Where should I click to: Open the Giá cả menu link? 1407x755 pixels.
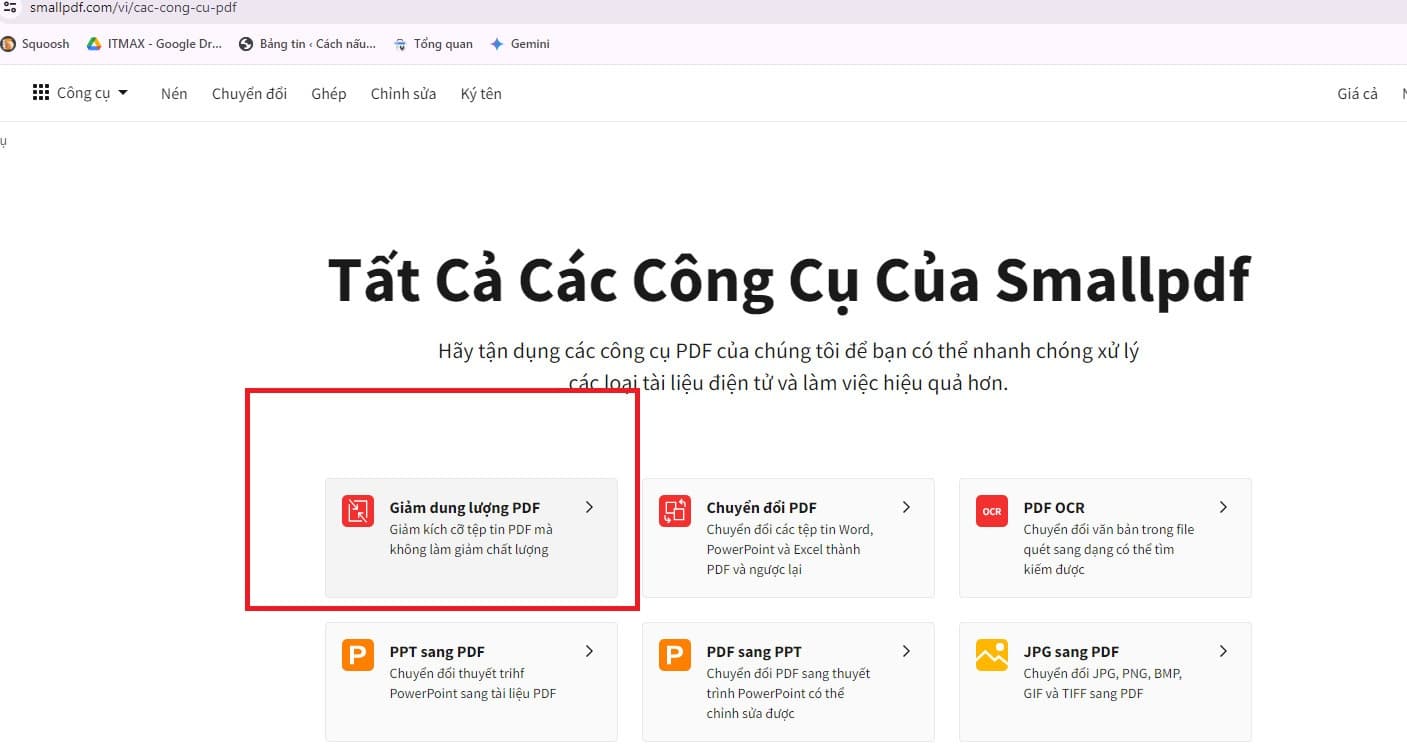(x=1357, y=93)
